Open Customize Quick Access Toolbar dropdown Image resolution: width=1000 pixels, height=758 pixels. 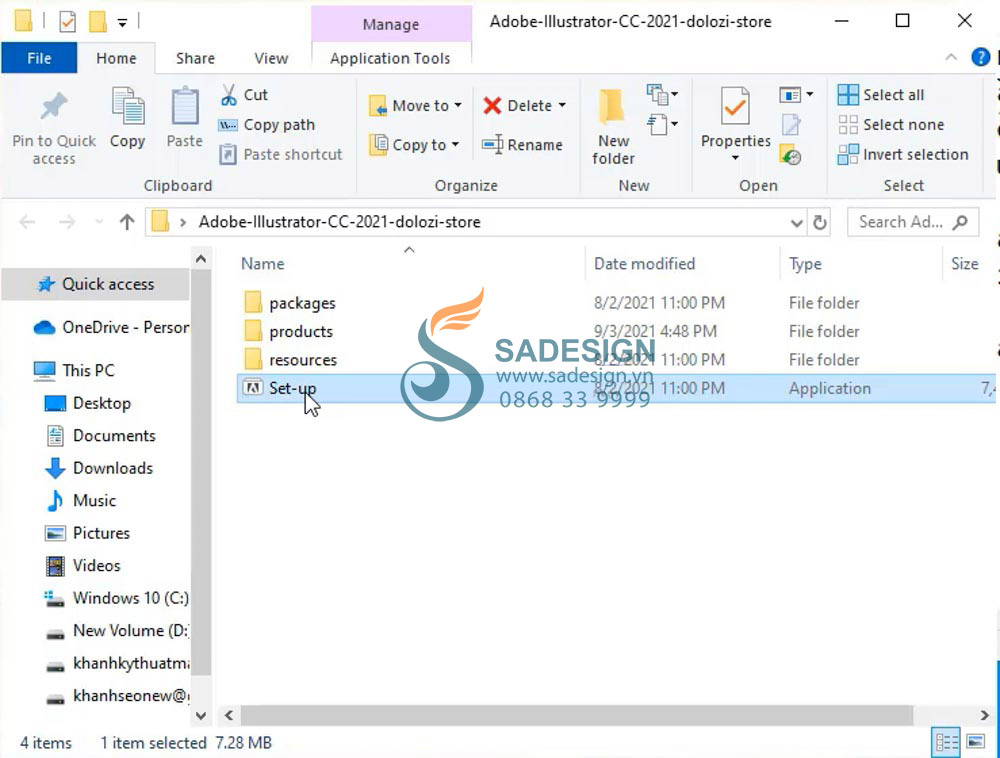point(122,23)
